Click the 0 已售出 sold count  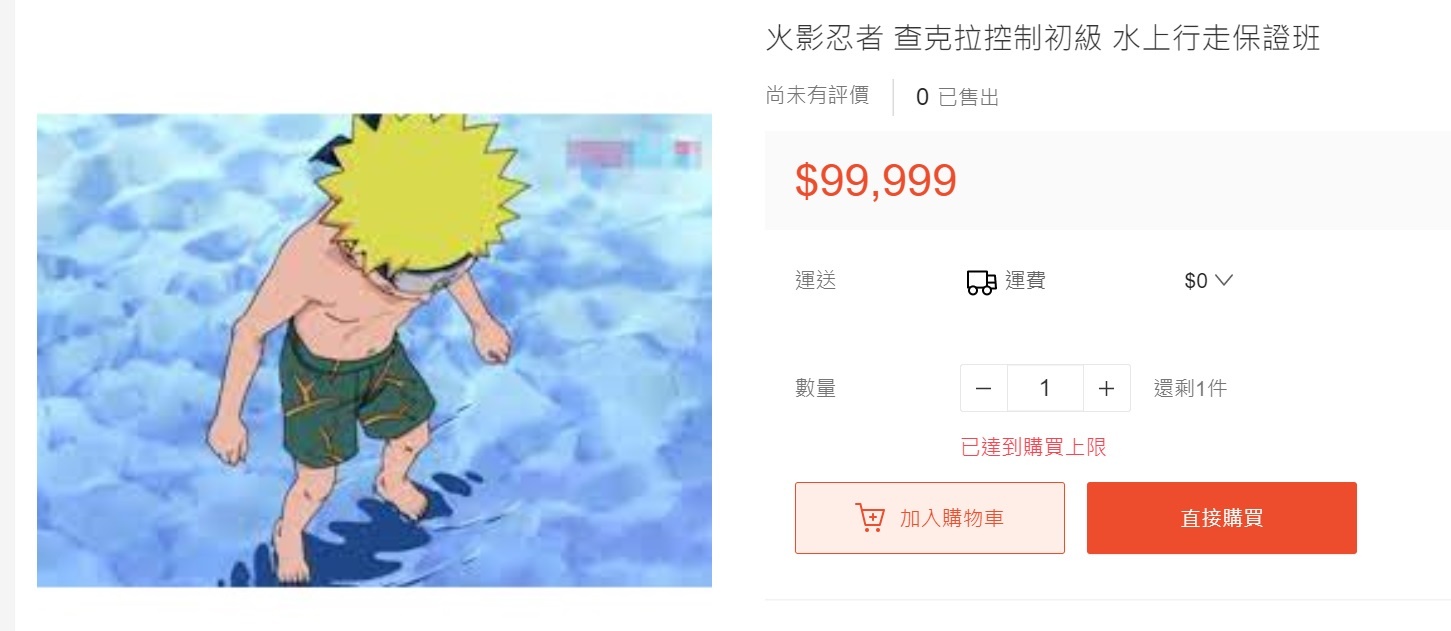[x=958, y=97]
